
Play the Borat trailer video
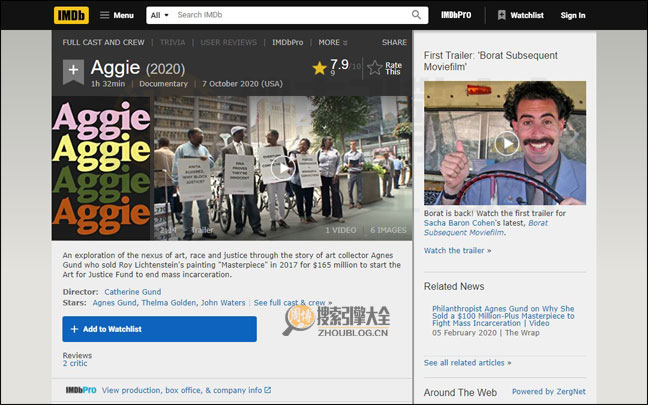pos(507,143)
